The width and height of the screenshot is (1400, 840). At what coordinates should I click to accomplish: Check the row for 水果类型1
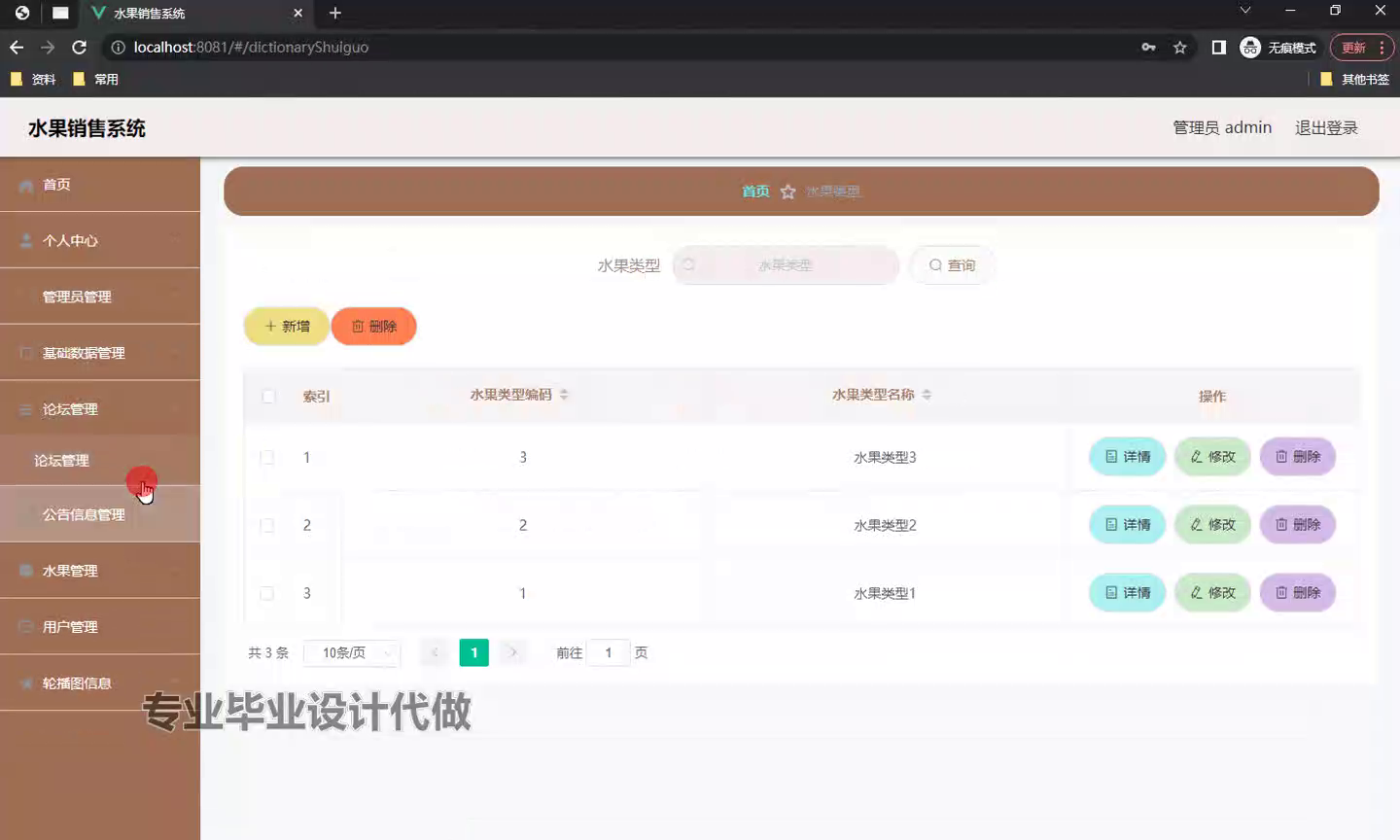267,593
